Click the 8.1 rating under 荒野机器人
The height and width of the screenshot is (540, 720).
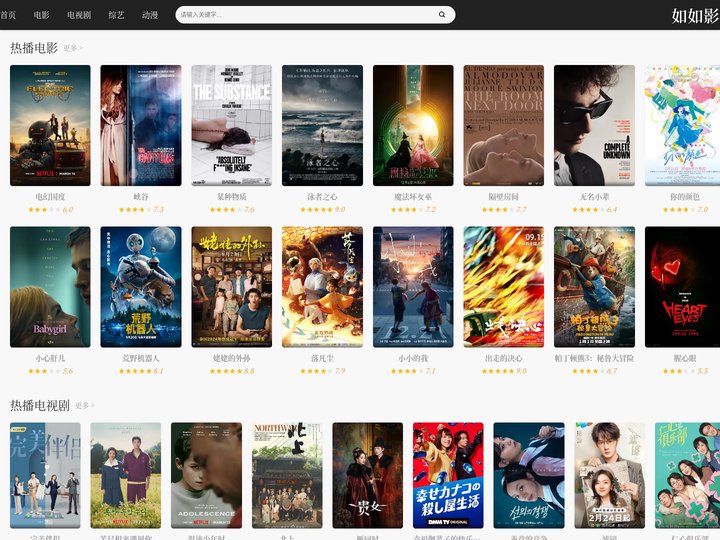click(x=158, y=371)
